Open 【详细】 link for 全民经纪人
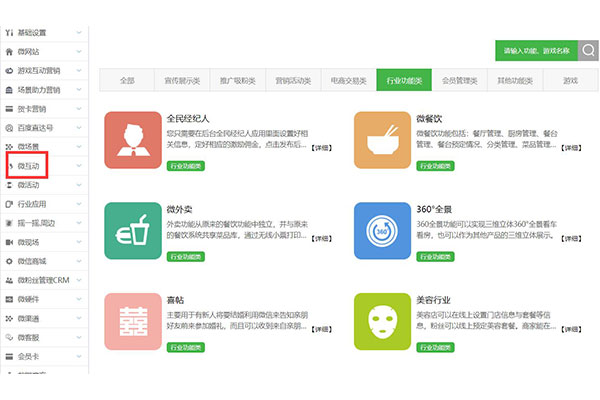 click(321, 148)
